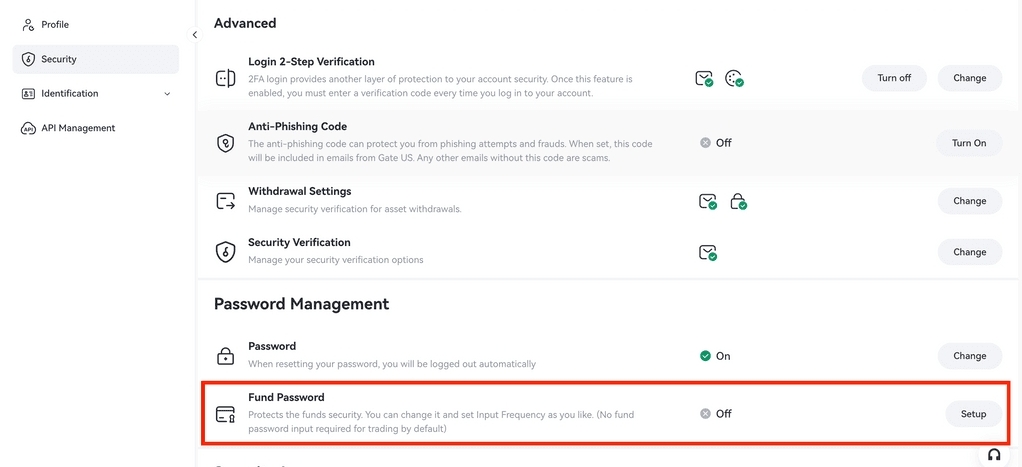The height and width of the screenshot is (467, 1022).
Task: Click the Off status for Fund Password
Action: [x=716, y=414]
